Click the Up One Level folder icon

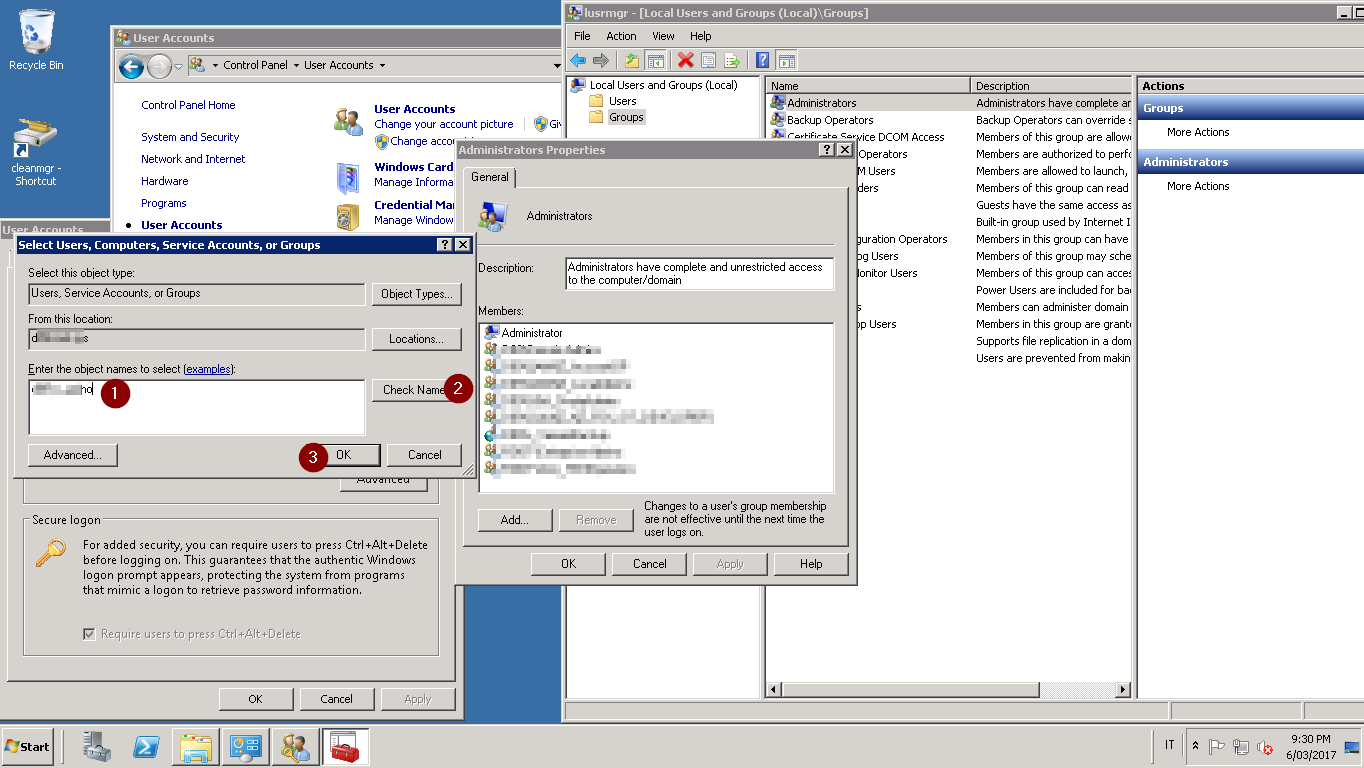coord(631,60)
